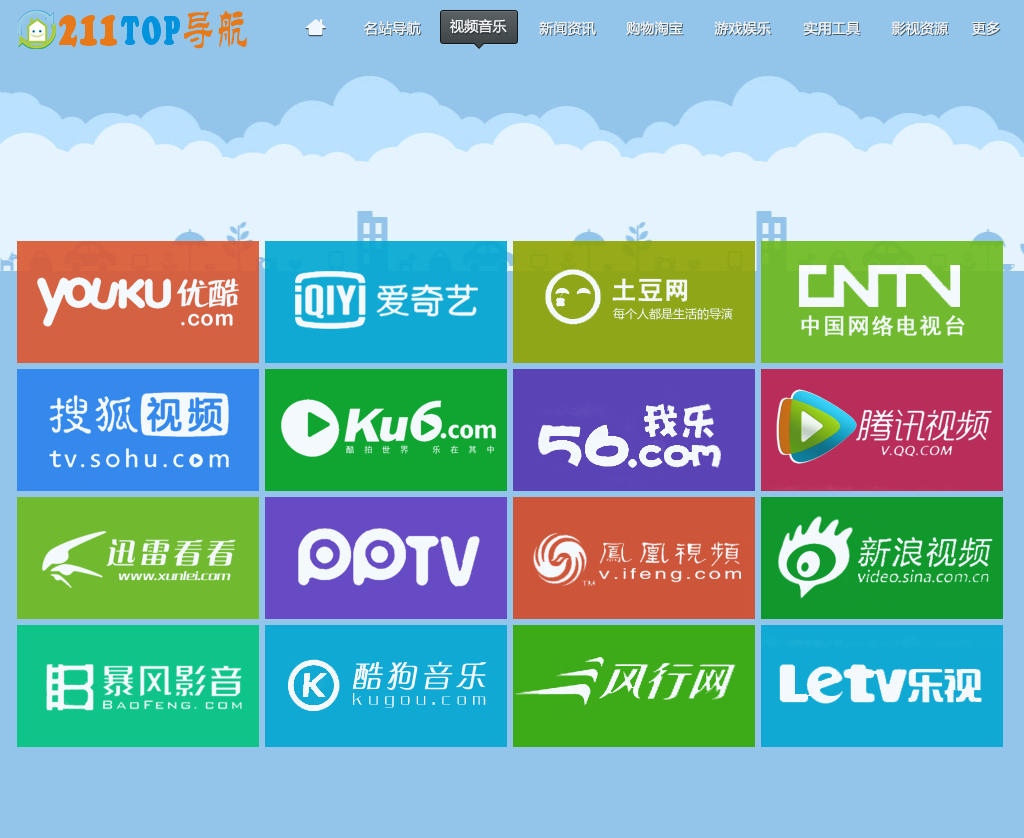This screenshot has width=1024, height=838.
Task: Open the 56.com 我乐 tile
Action: (x=634, y=430)
